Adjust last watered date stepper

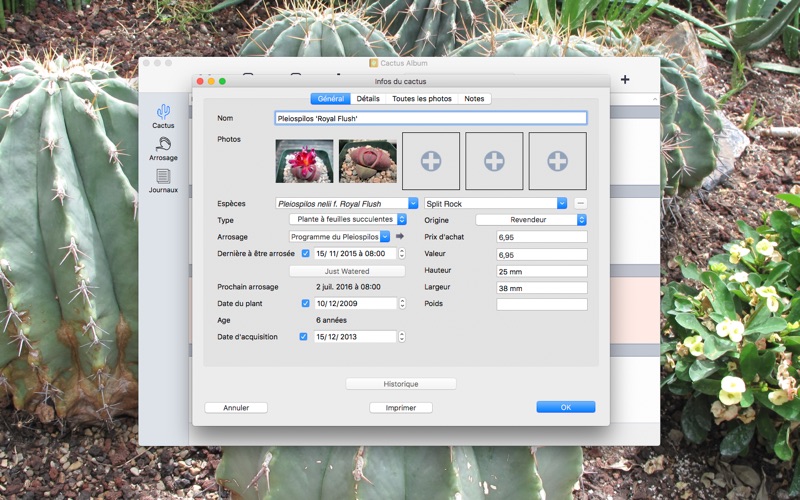tap(402, 253)
